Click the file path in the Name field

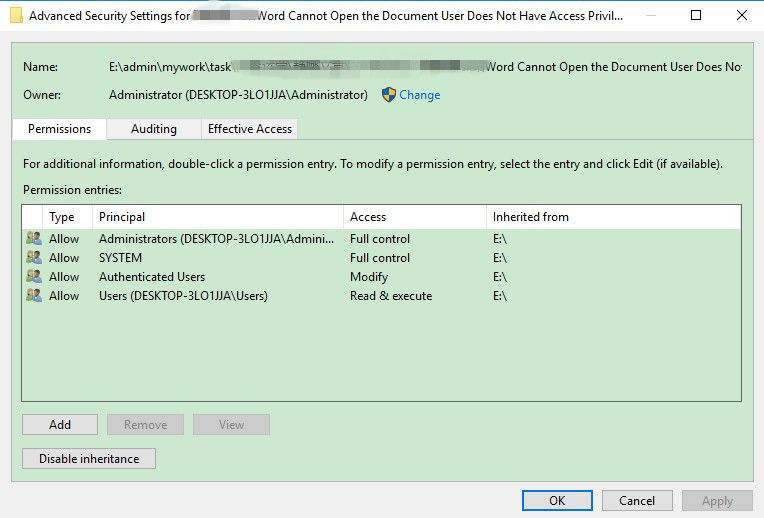point(425,67)
